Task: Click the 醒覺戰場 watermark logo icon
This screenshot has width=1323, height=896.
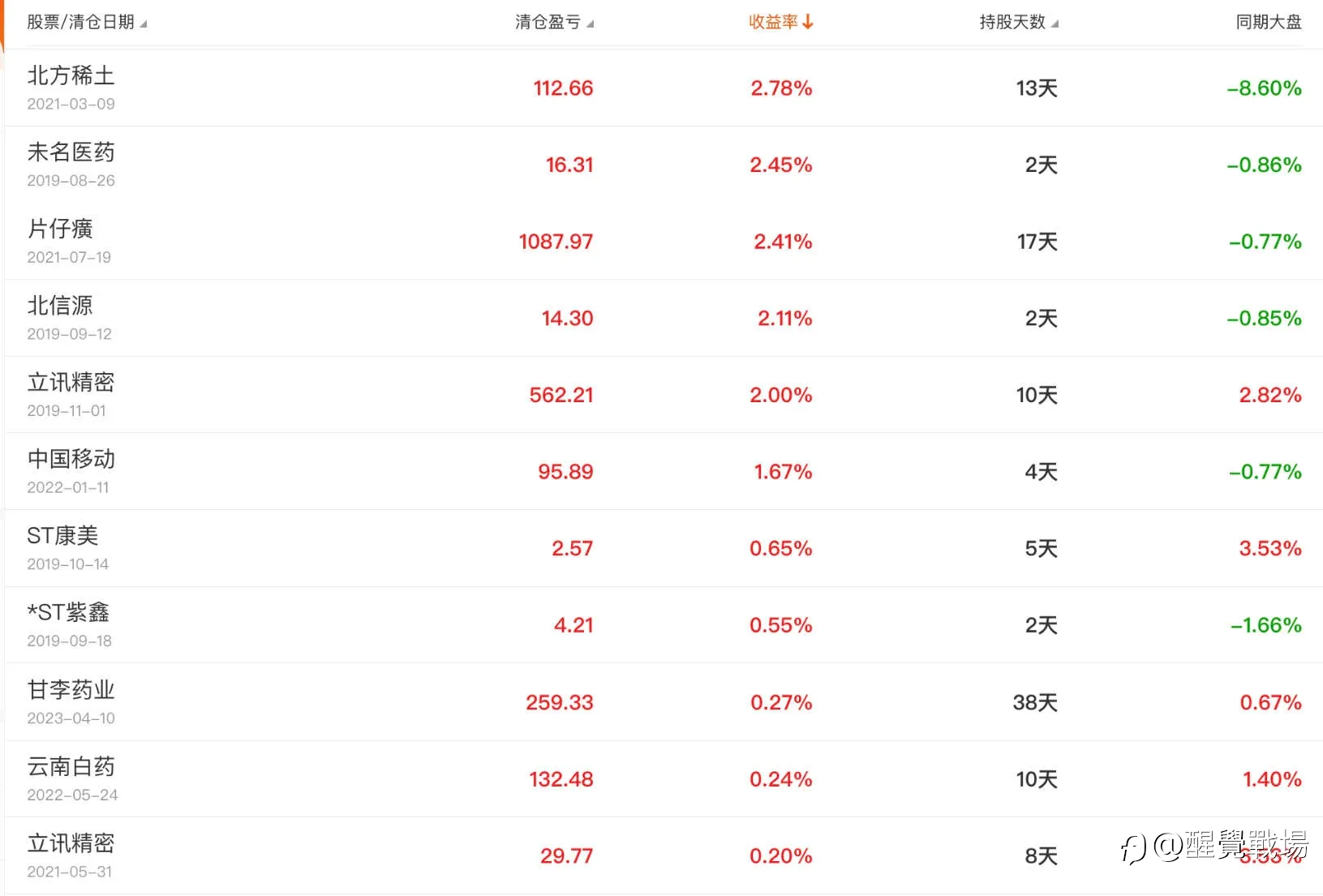Action: coord(1133,847)
